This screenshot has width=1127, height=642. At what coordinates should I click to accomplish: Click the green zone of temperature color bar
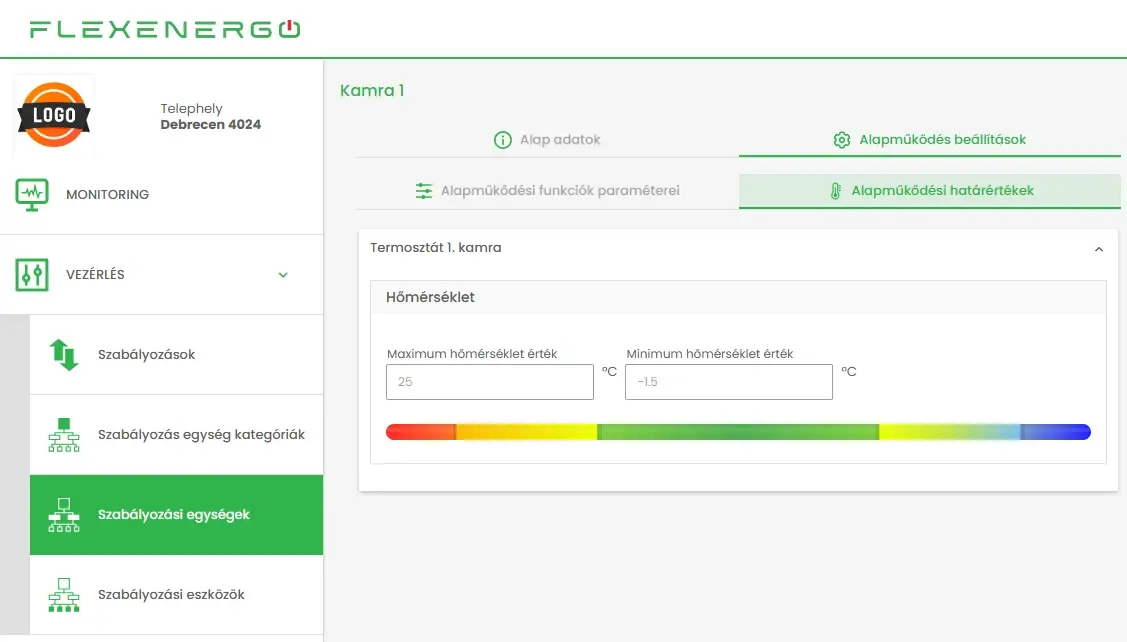click(x=737, y=432)
